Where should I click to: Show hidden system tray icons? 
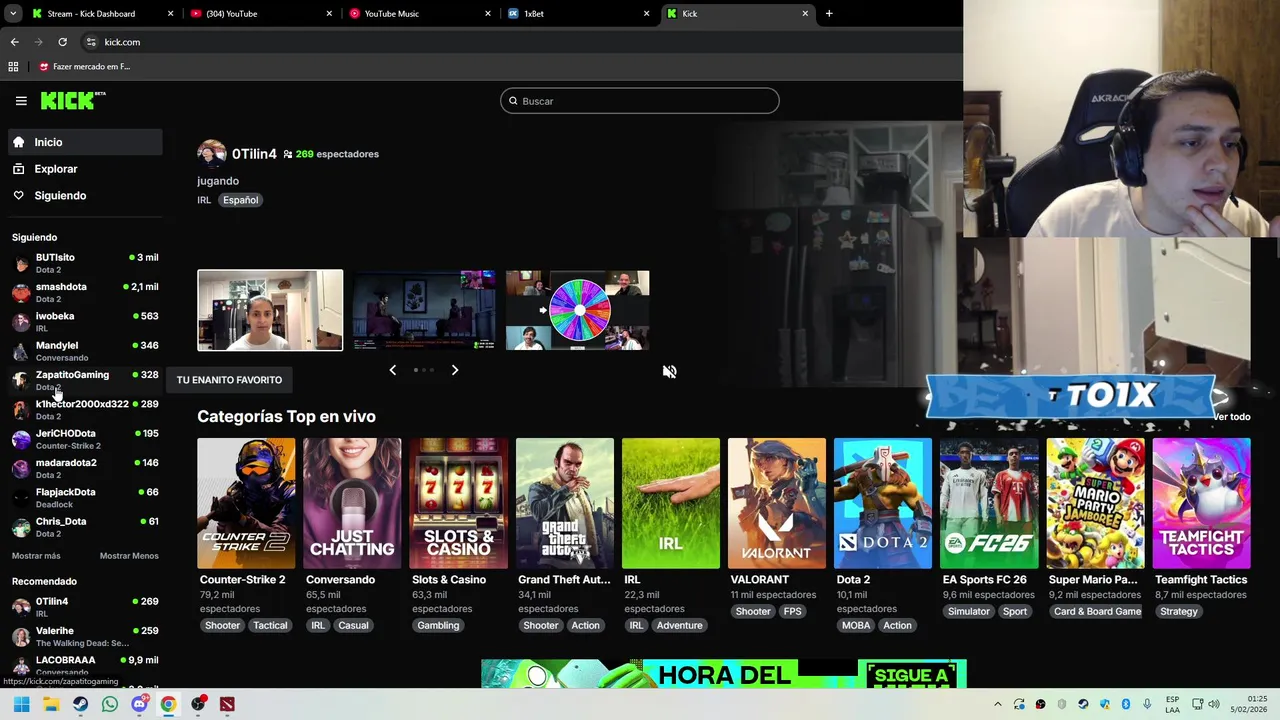[x=997, y=704]
